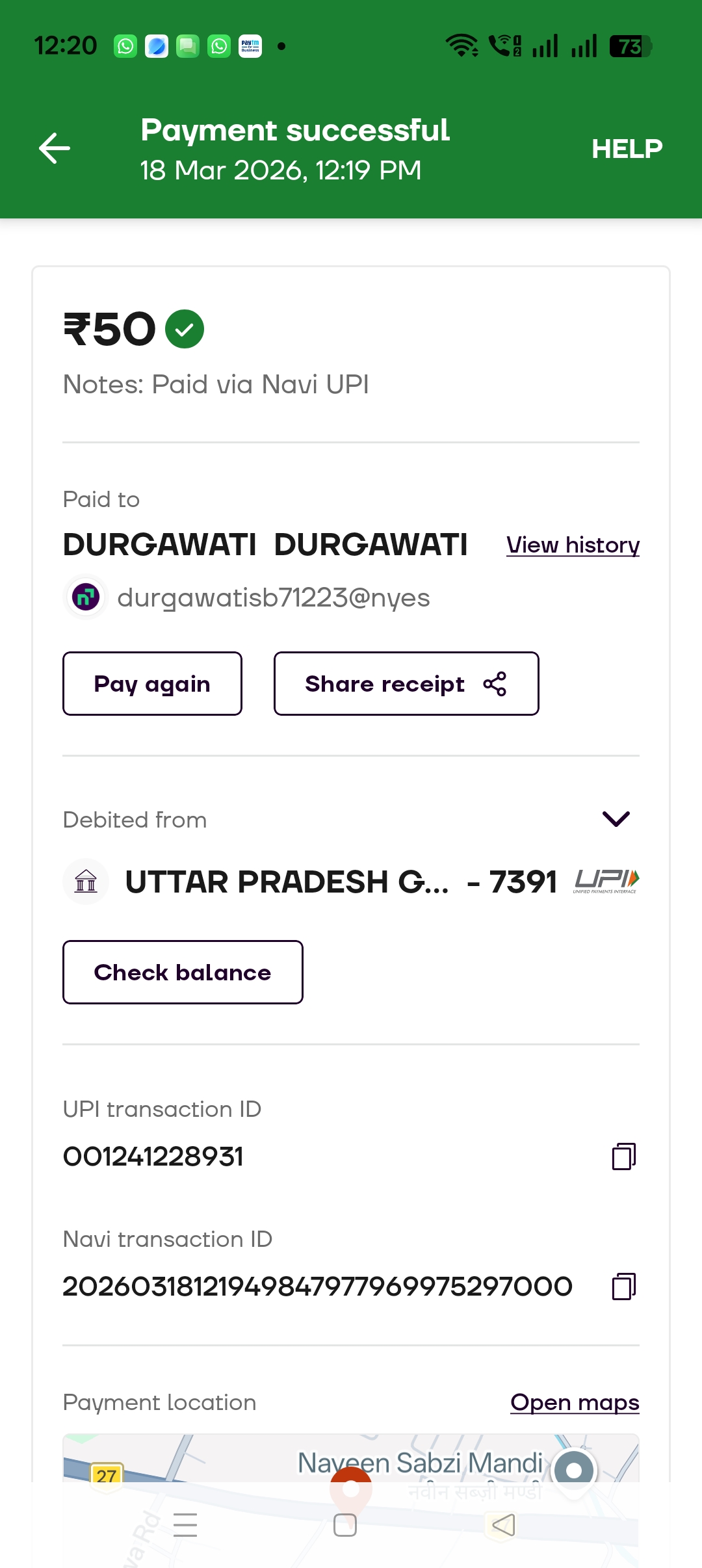Tap the Android home navigation button

(344, 1525)
